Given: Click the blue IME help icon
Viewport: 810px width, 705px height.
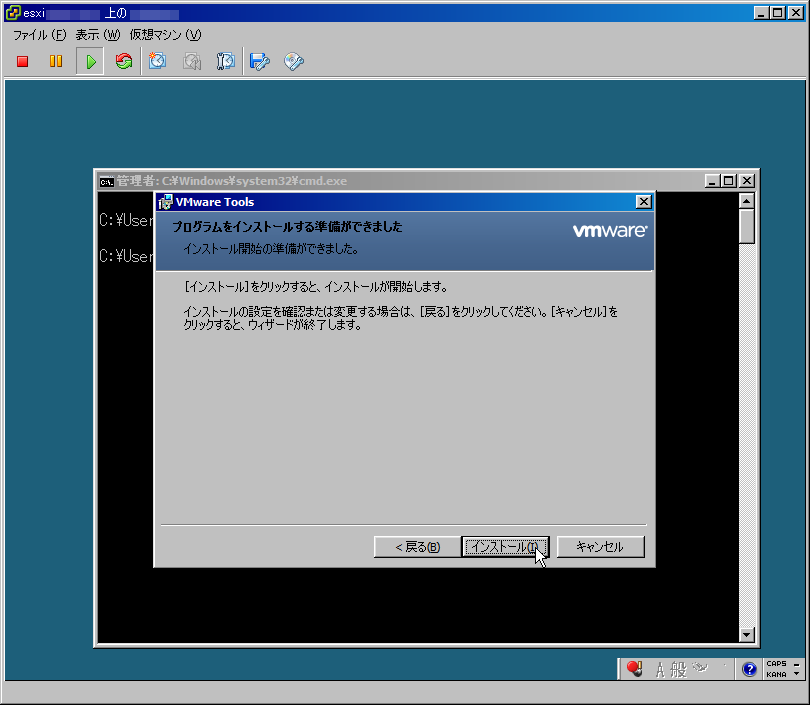Looking at the screenshot, I should pyautogui.click(x=749, y=669).
